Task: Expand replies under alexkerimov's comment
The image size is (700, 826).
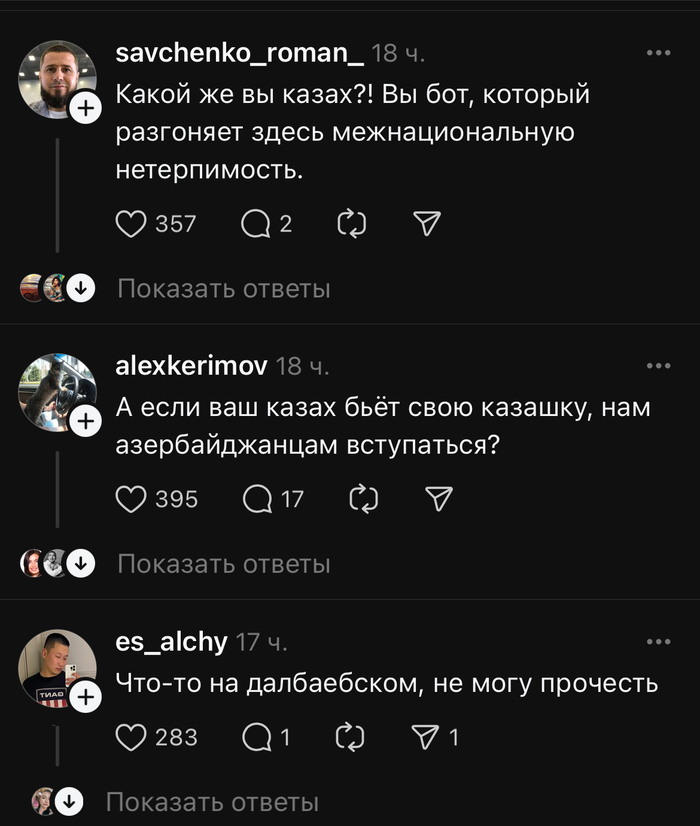Action: pos(223,564)
